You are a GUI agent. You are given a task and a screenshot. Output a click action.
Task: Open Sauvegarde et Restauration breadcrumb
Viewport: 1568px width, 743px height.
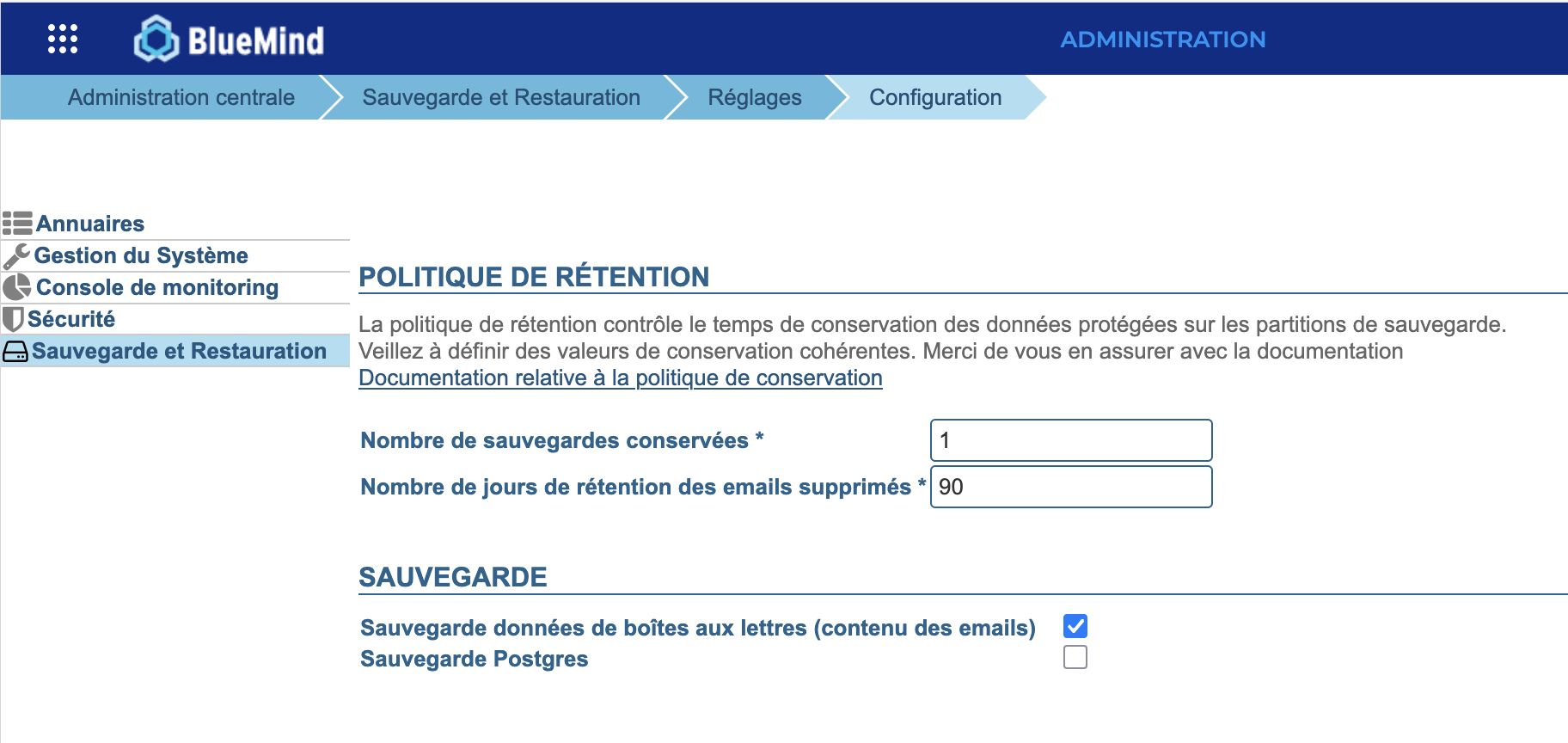(501, 97)
